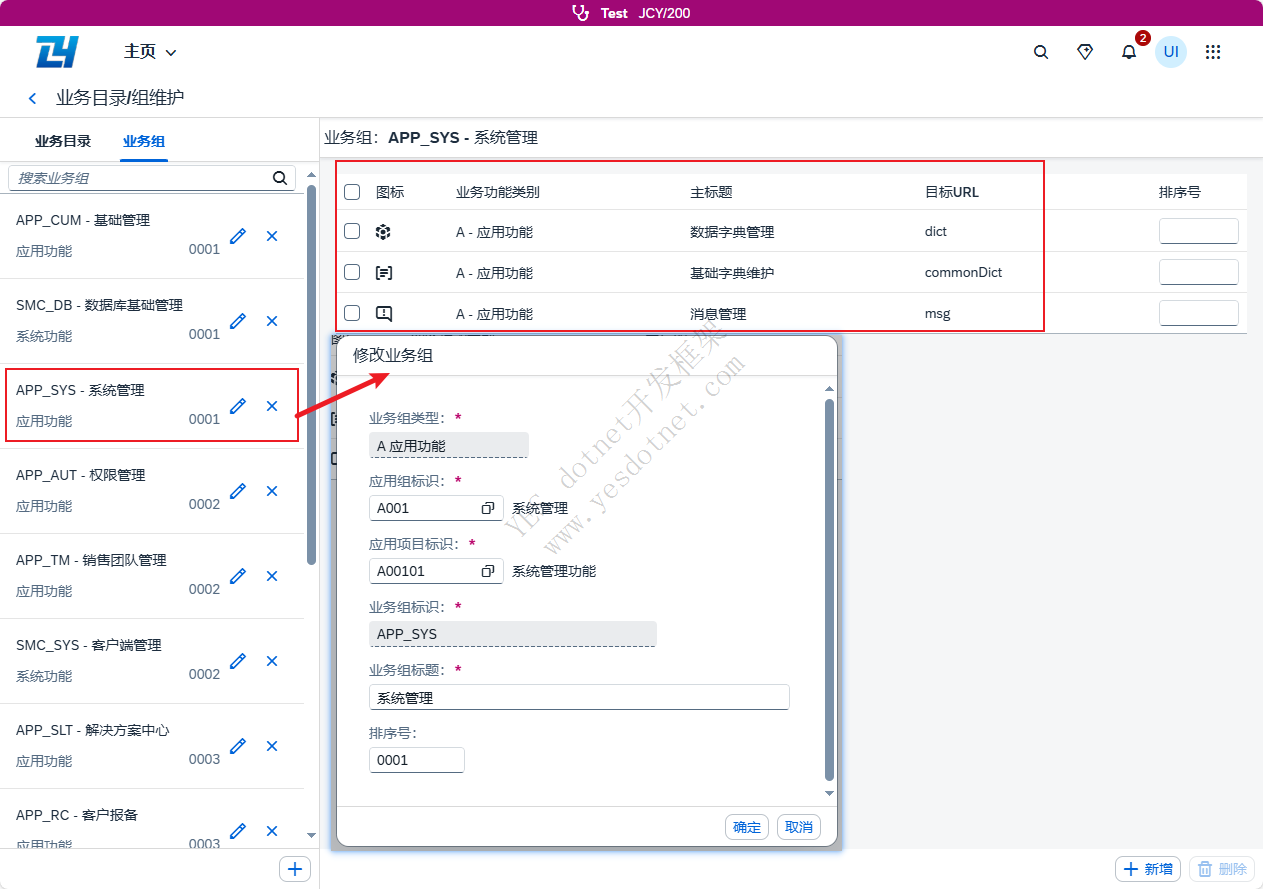Open value help for 应用组标识 A001

click(x=488, y=508)
